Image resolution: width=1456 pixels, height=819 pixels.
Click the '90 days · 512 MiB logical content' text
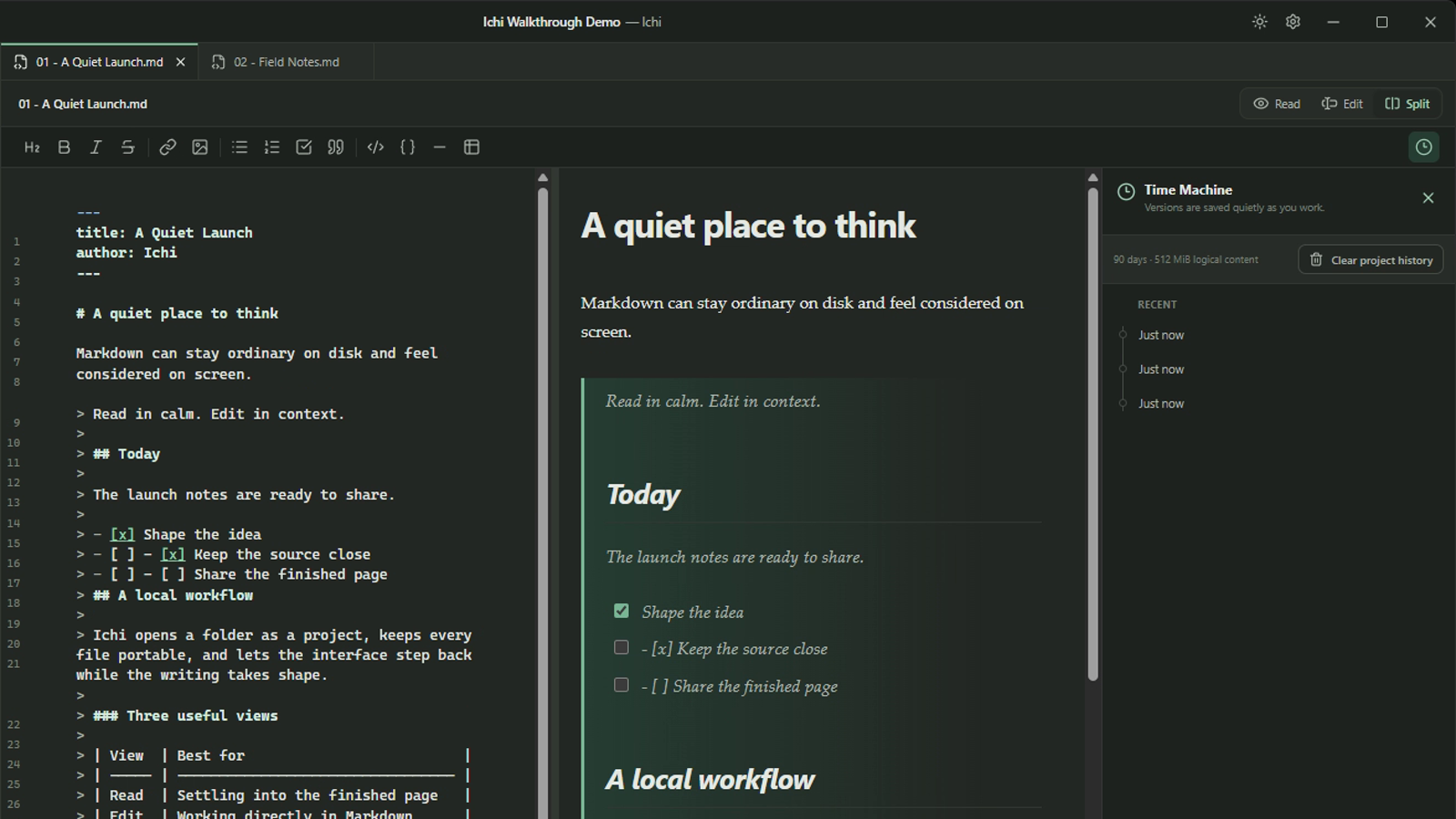tap(1186, 260)
